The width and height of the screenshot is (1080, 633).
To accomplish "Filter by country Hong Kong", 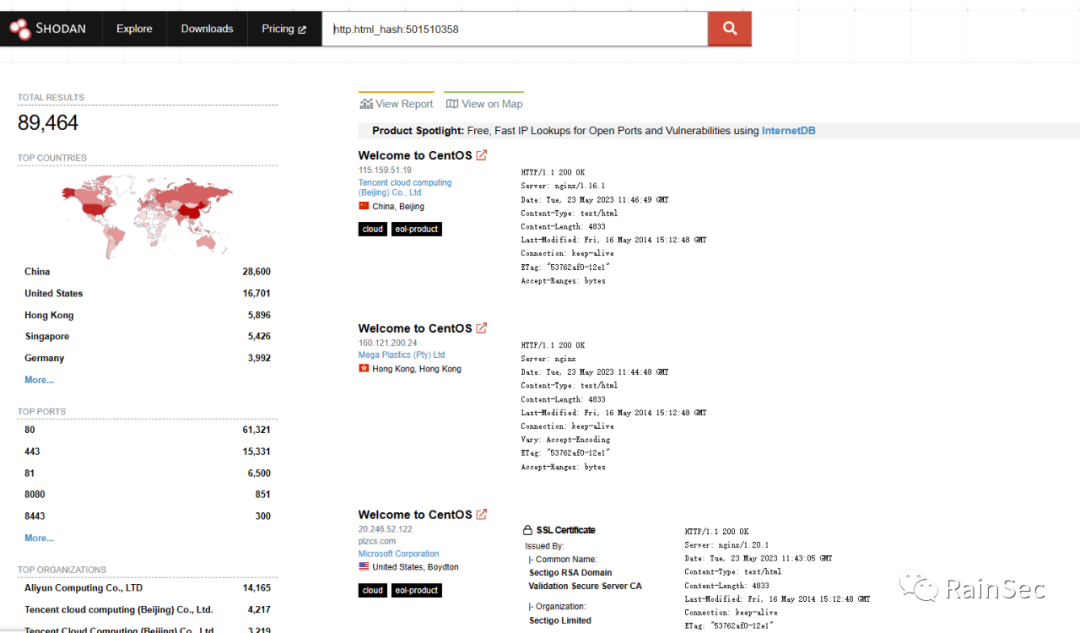I will 147,315.
